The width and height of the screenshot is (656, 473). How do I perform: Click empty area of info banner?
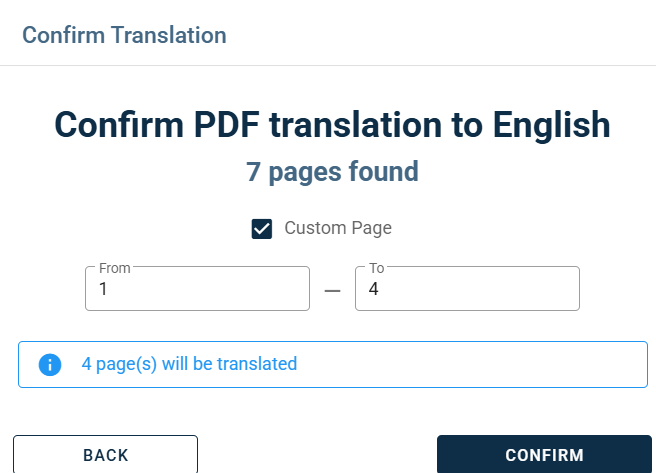pos(480,364)
